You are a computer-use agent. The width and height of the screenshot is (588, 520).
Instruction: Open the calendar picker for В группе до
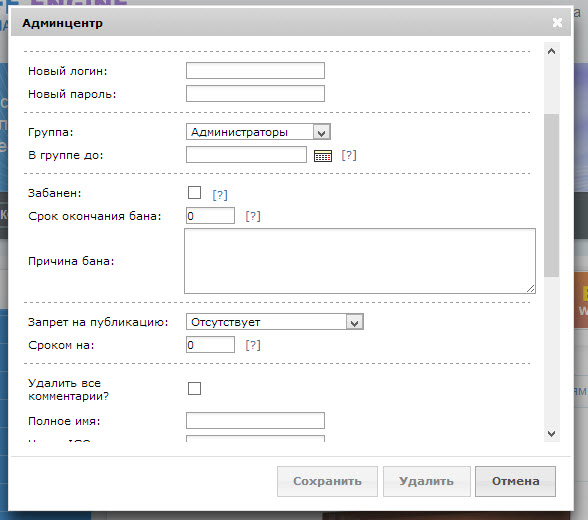tap(322, 156)
